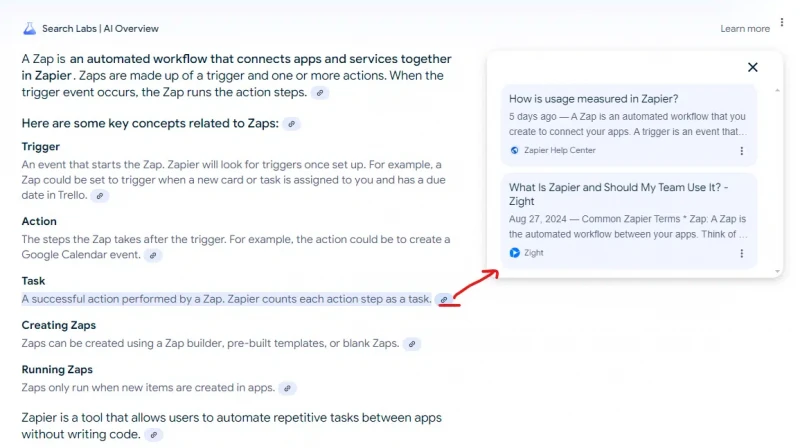Viewport: 800px width, 448px height.
Task: Open the source link for the Task definition
Action: click(444, 300)
